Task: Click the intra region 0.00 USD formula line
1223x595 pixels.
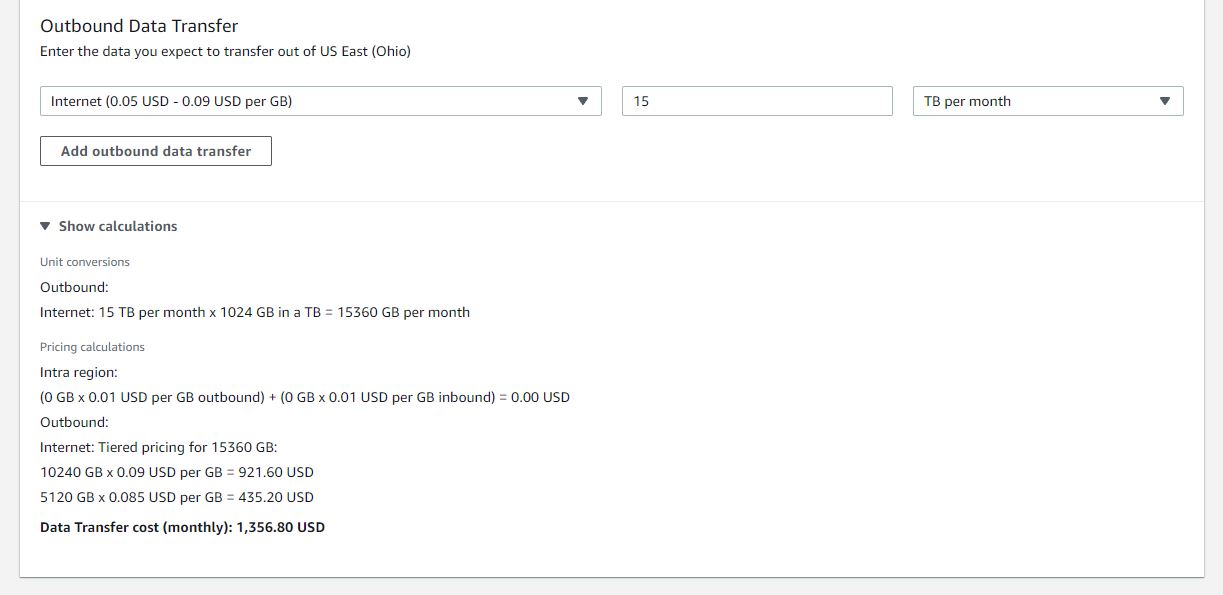Action: point(305,397)
